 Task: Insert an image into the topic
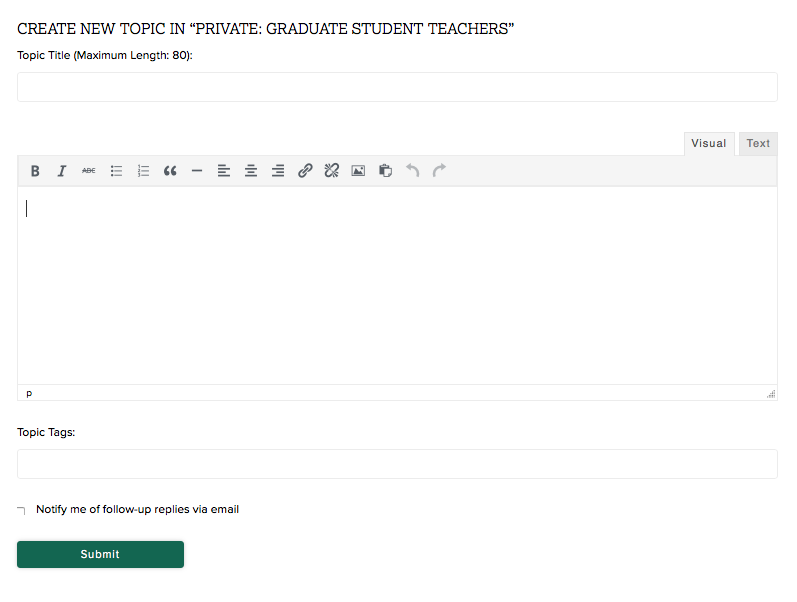pyautogui.click(x=358, y=171)
